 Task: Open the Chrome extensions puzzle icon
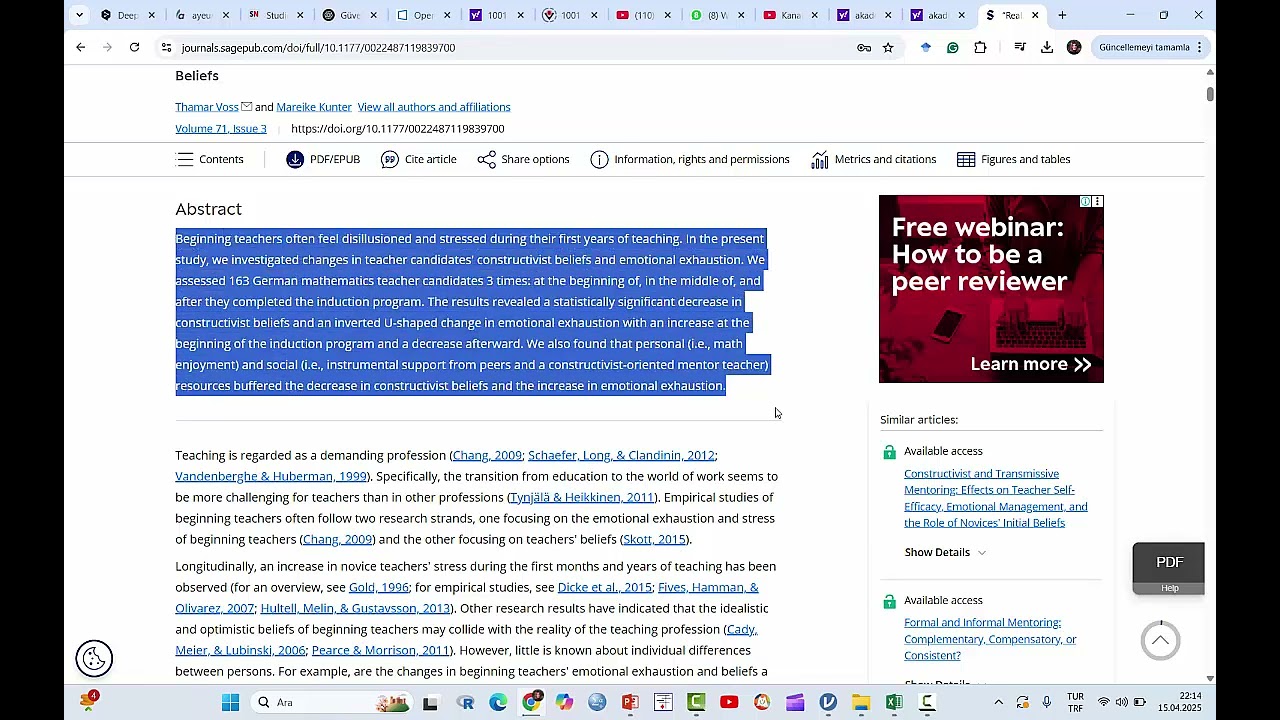(980, 47)
